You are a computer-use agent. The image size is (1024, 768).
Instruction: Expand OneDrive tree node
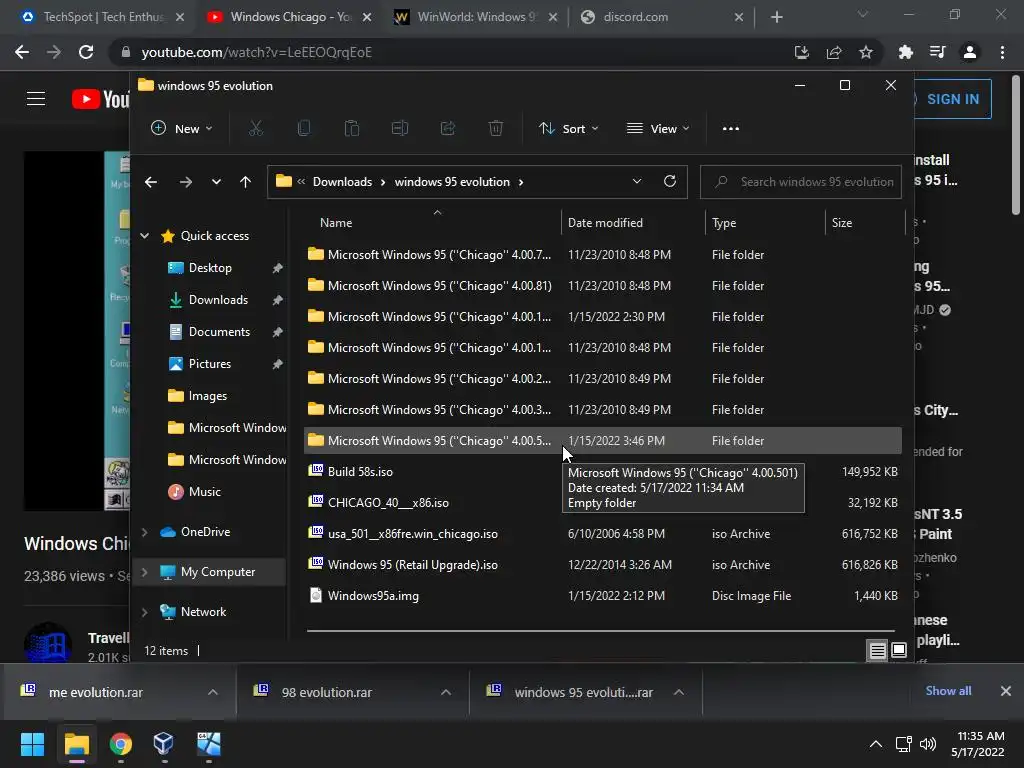pyautogui.click(x=145, y=532)
